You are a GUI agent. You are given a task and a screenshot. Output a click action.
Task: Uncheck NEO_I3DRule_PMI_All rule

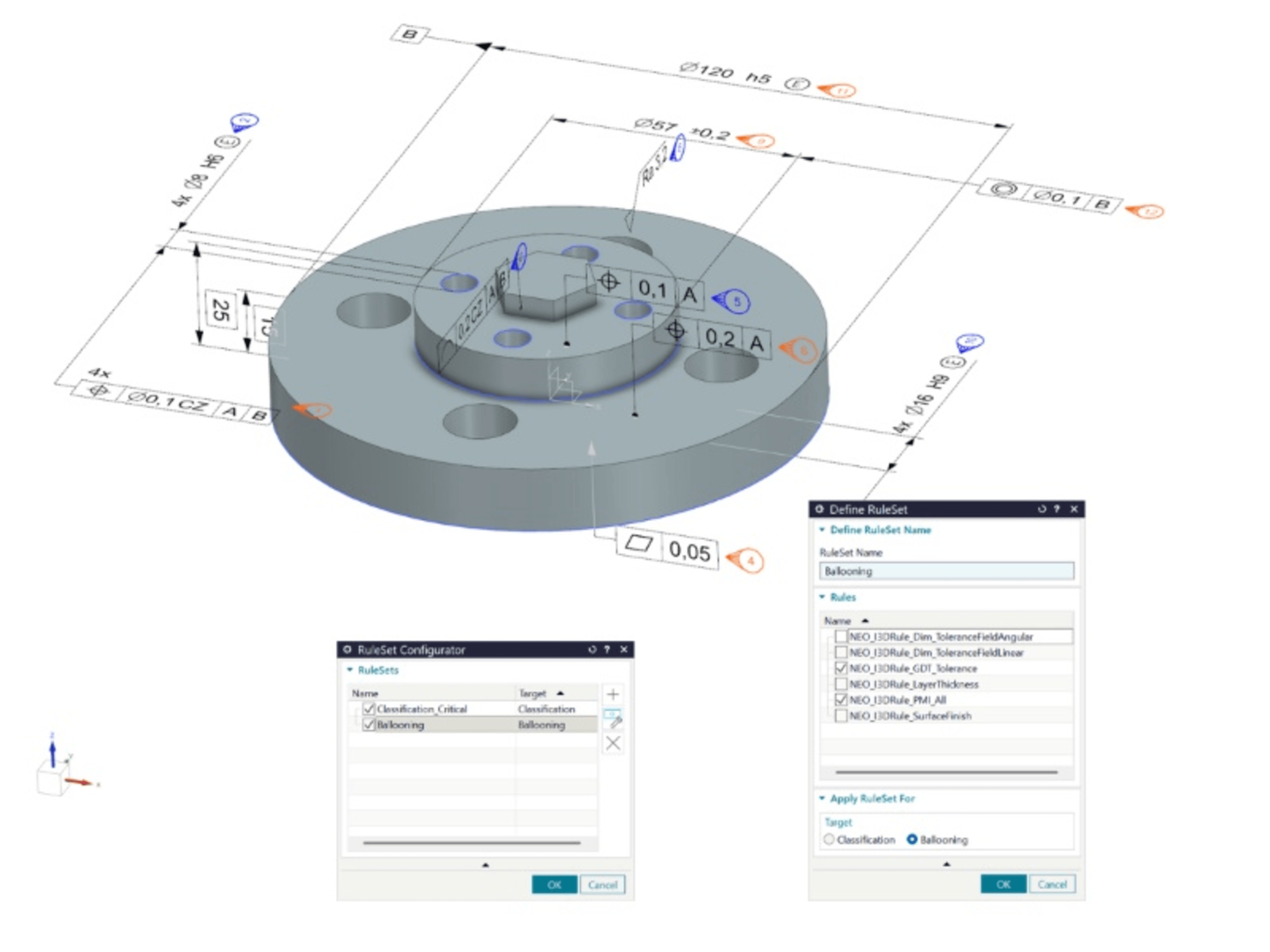841,700
